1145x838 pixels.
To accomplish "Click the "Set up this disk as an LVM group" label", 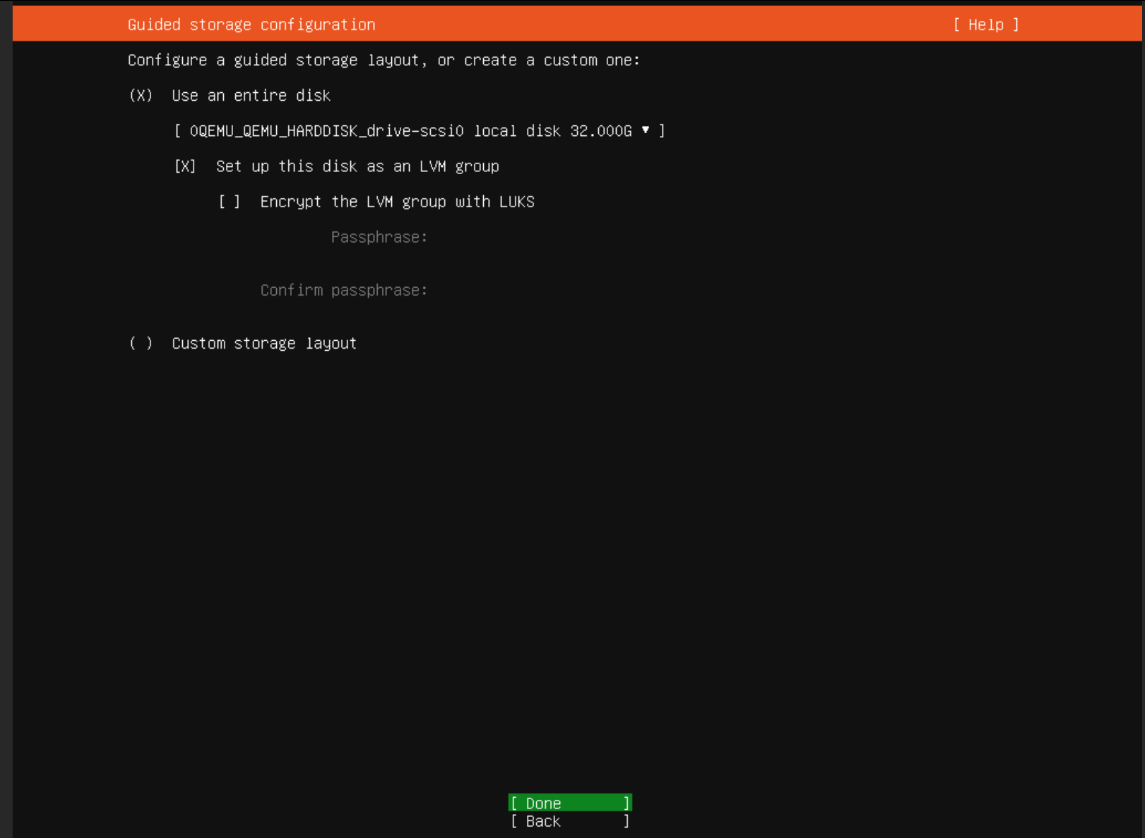I will click(x=357, y=166).
